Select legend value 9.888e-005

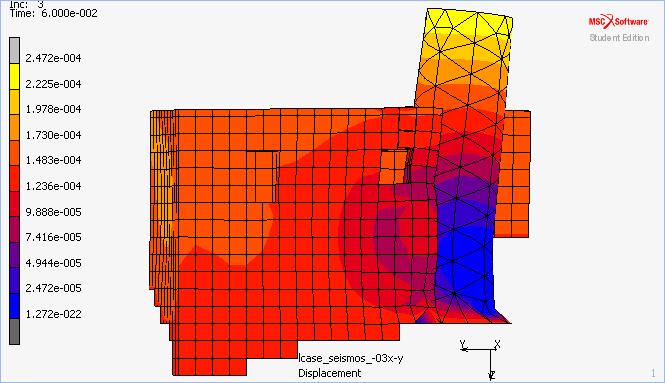coord(53,212)
